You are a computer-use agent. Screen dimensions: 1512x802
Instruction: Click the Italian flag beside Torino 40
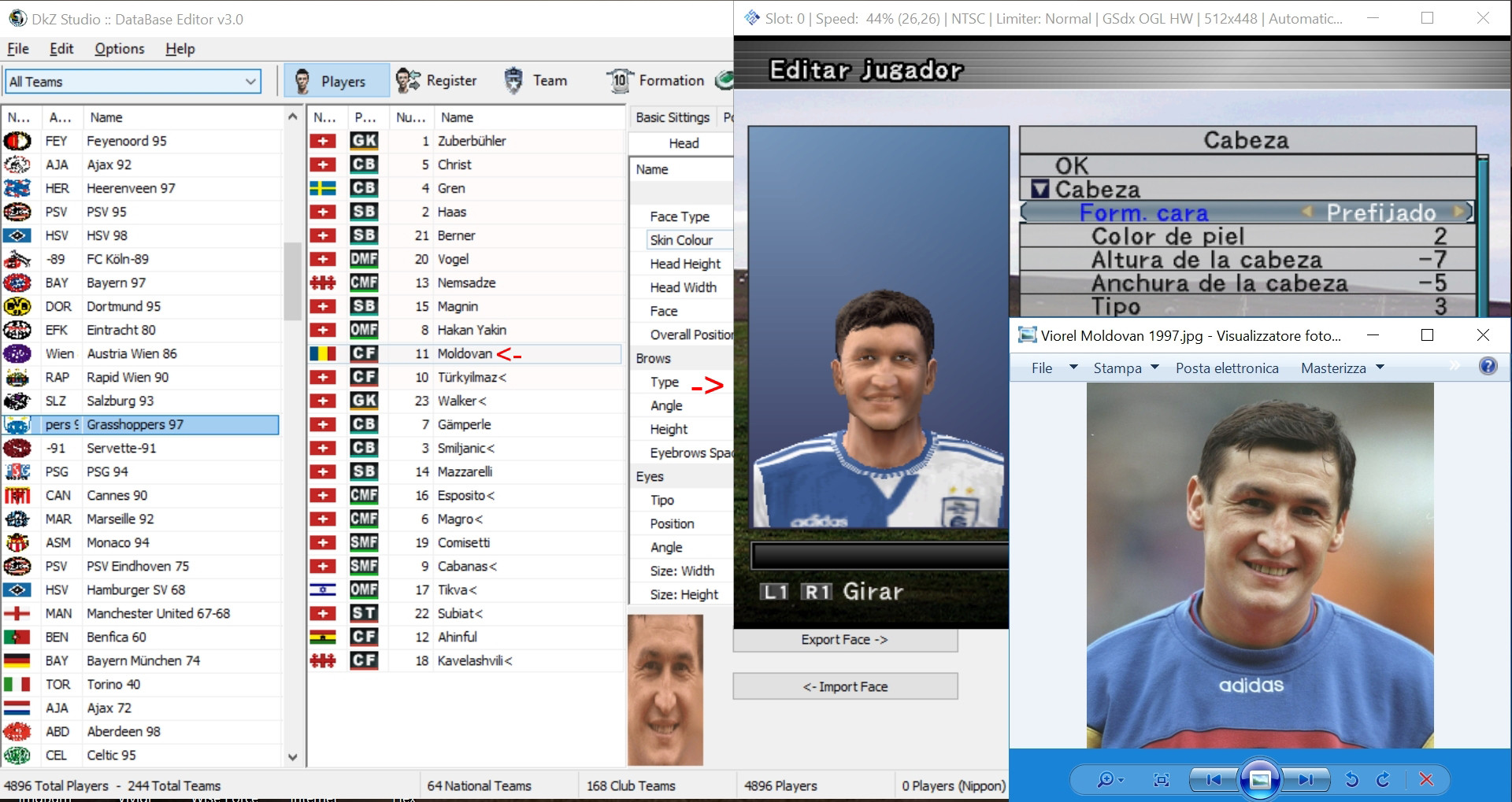(17, 684)
